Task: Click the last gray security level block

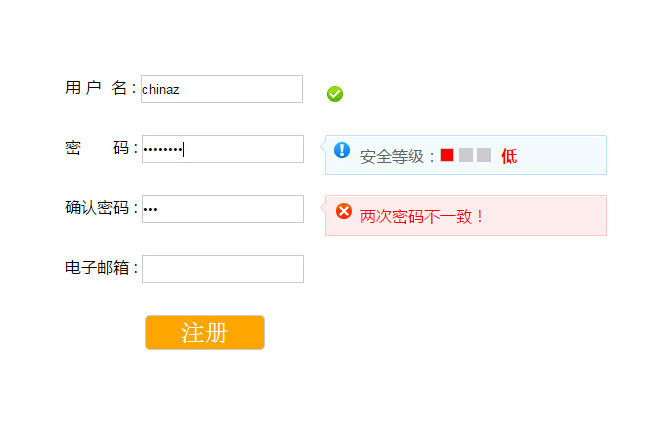Action: (484, 155)
